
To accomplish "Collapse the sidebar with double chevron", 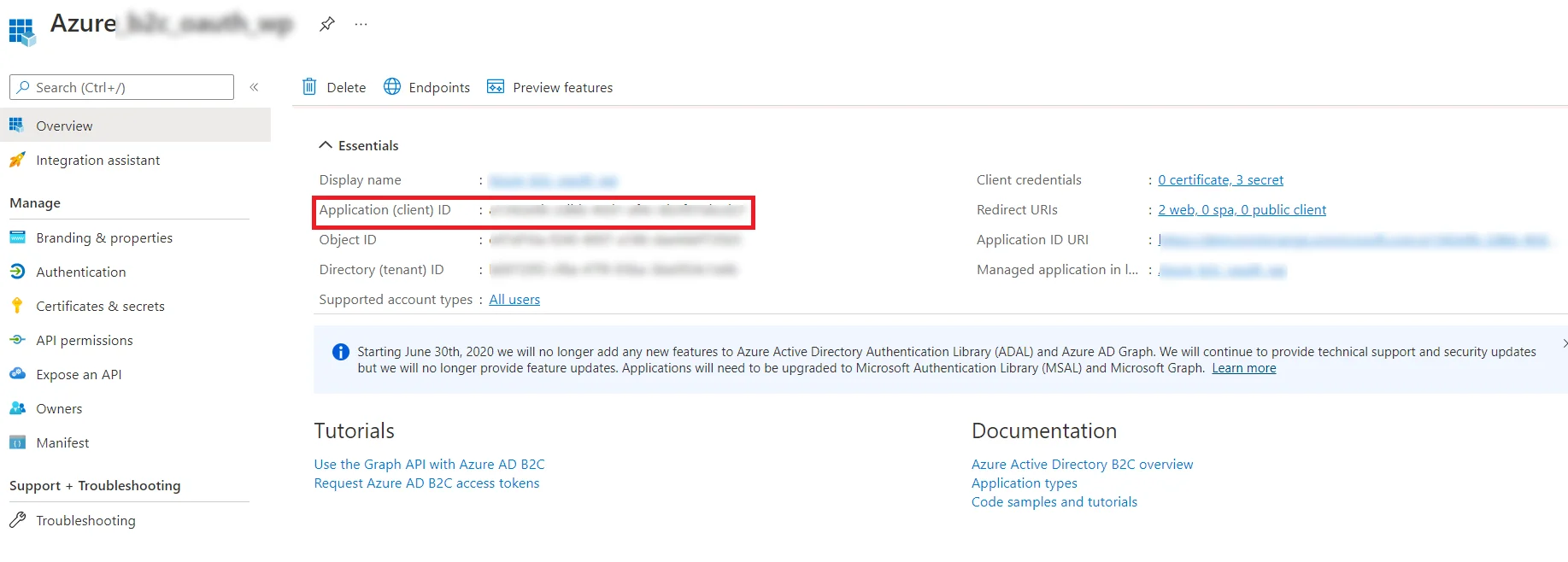I will (254, 87).
